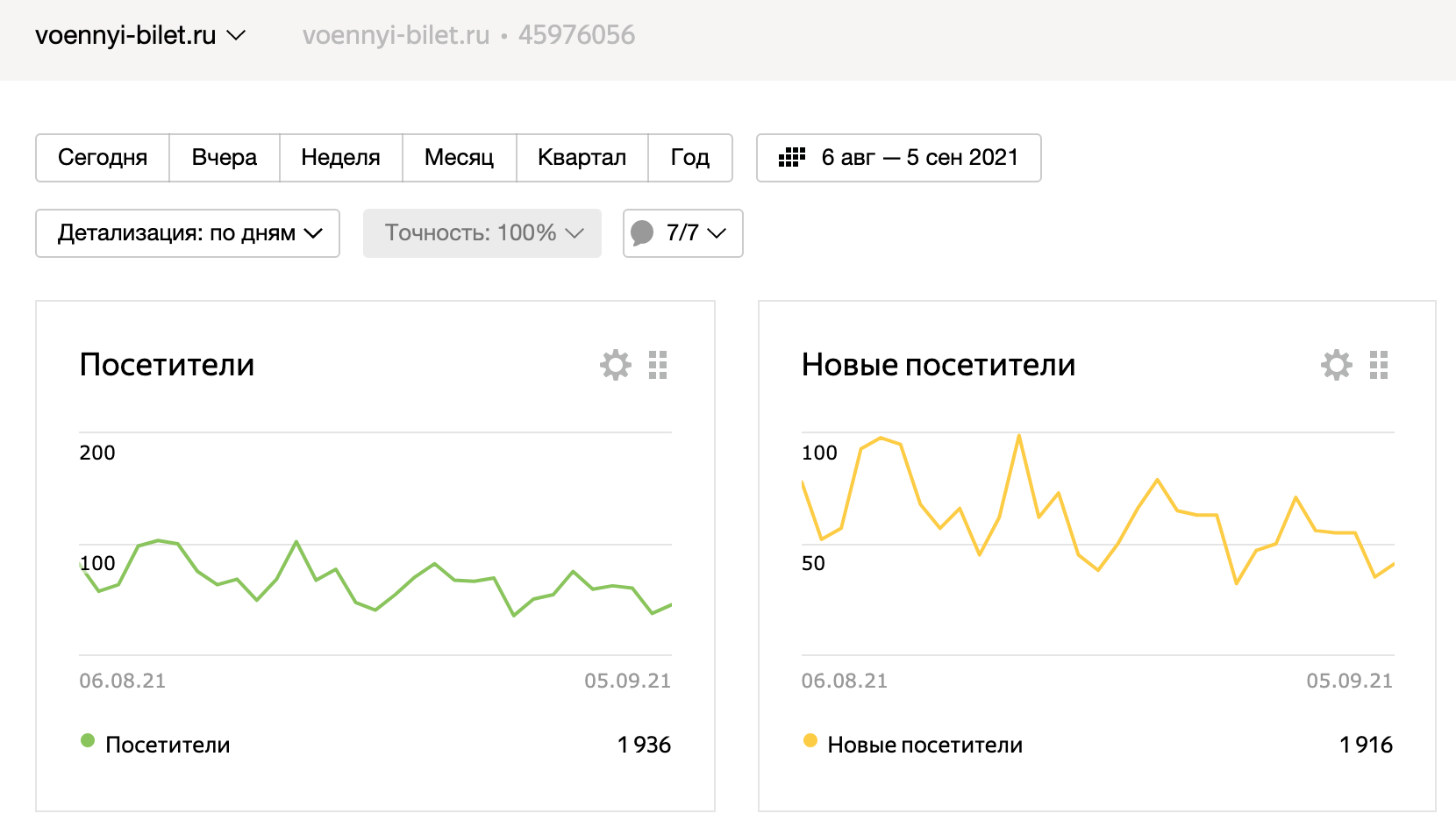This screenshot has height=835, width=1456.
Task: Open settings gear on Новые посетители widget
Action: (x=1337, y=365)
